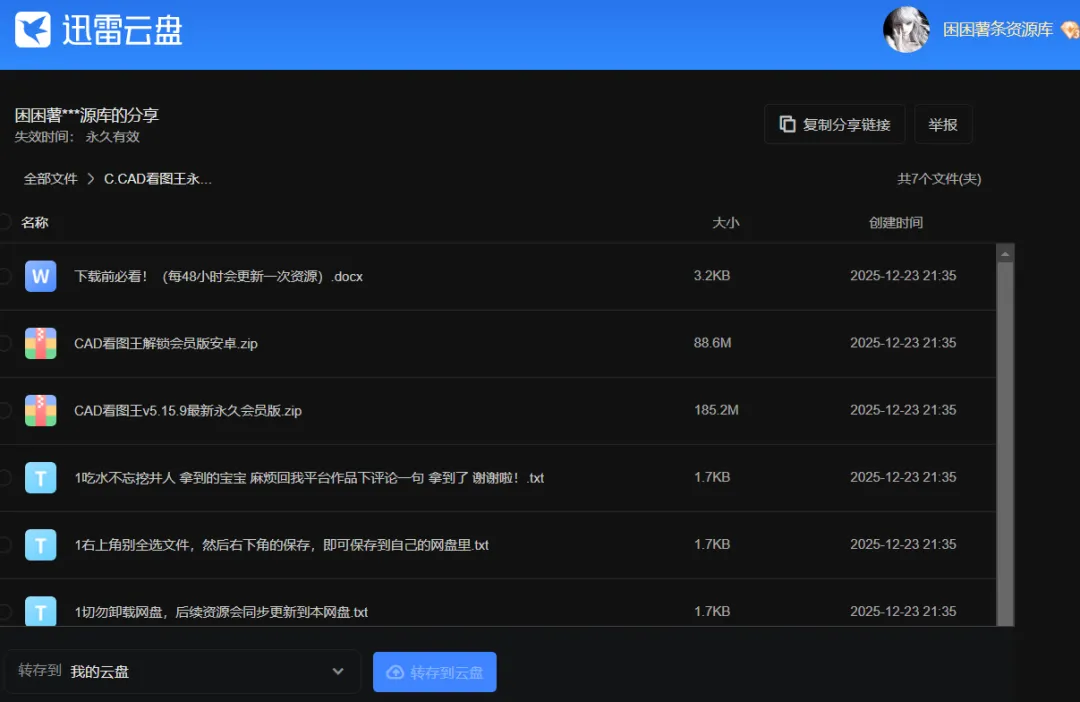
Task: Open the 转存到 我的云盘 dropdown
Action: pos(182,672)
